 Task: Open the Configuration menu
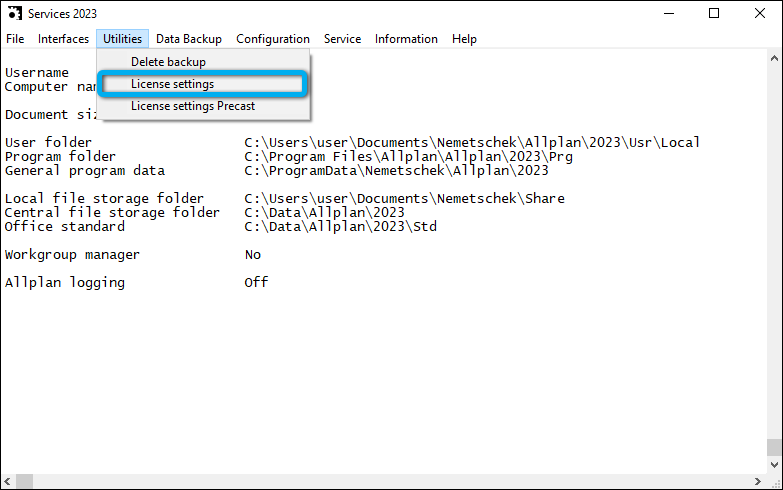coord(273,39)
